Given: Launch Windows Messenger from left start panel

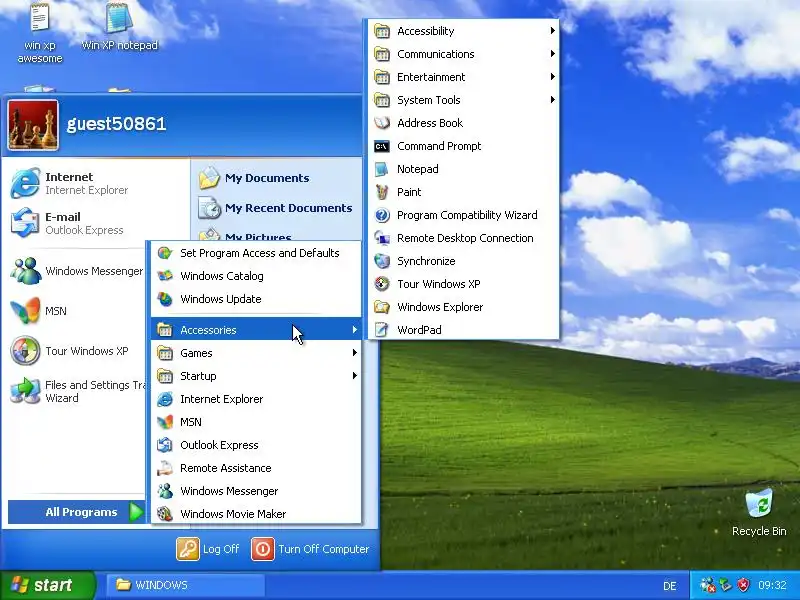Looking at the screenshot, I should click(x=77, y=271).
